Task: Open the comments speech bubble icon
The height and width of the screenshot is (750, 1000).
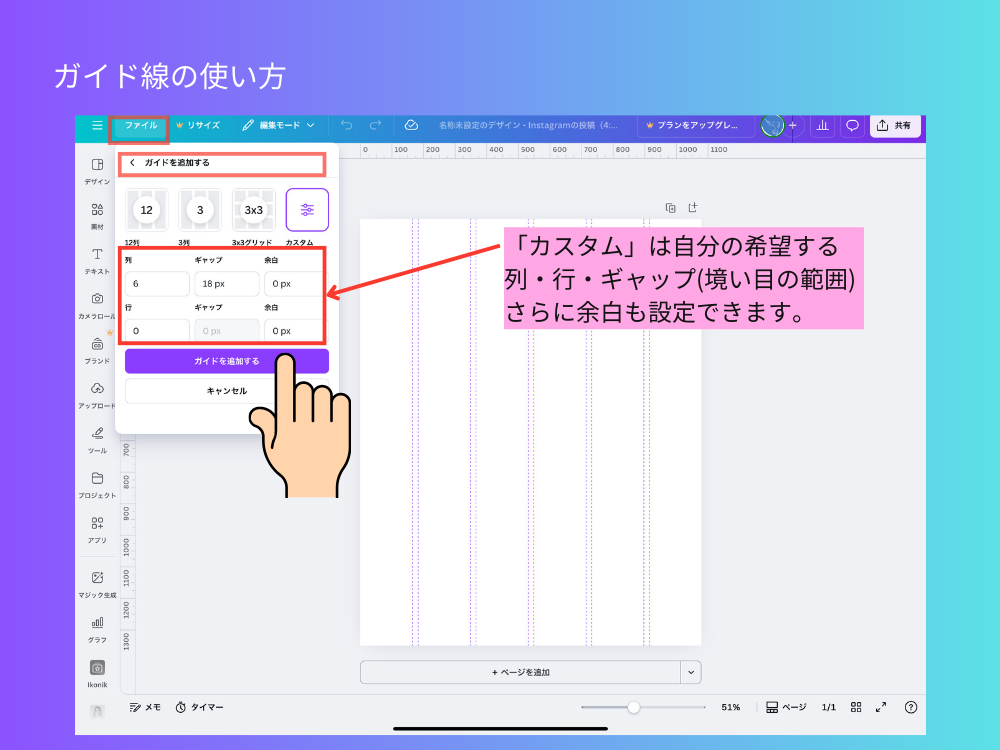Action: (852, 126)
